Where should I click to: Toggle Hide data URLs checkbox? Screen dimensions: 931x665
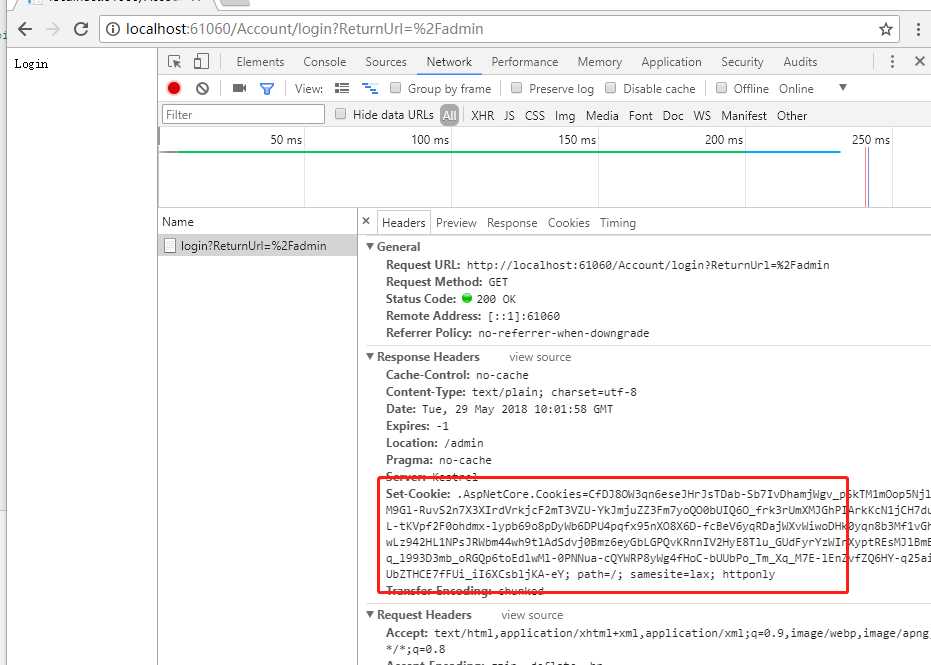click(x=340, y=114)
